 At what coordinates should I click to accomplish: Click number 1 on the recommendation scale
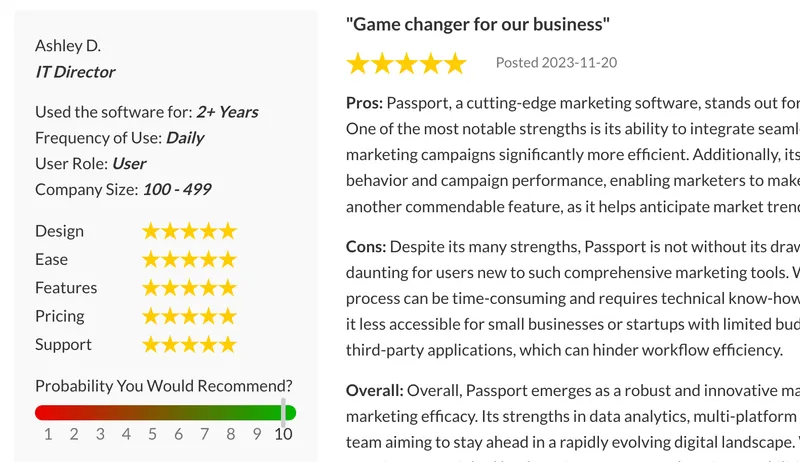pos(48,434)
